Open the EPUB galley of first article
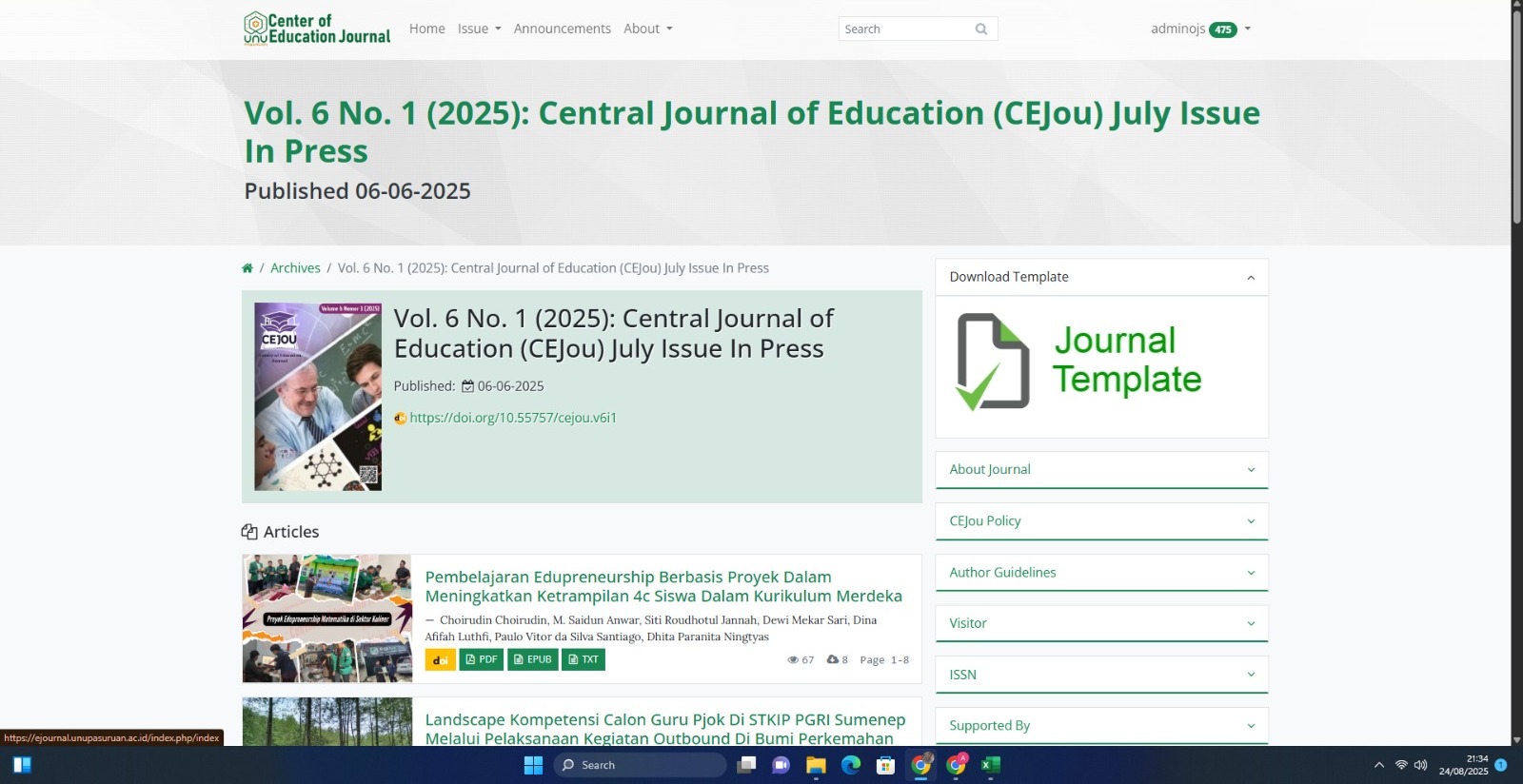 pyautogui.click(x=533, y=659)
